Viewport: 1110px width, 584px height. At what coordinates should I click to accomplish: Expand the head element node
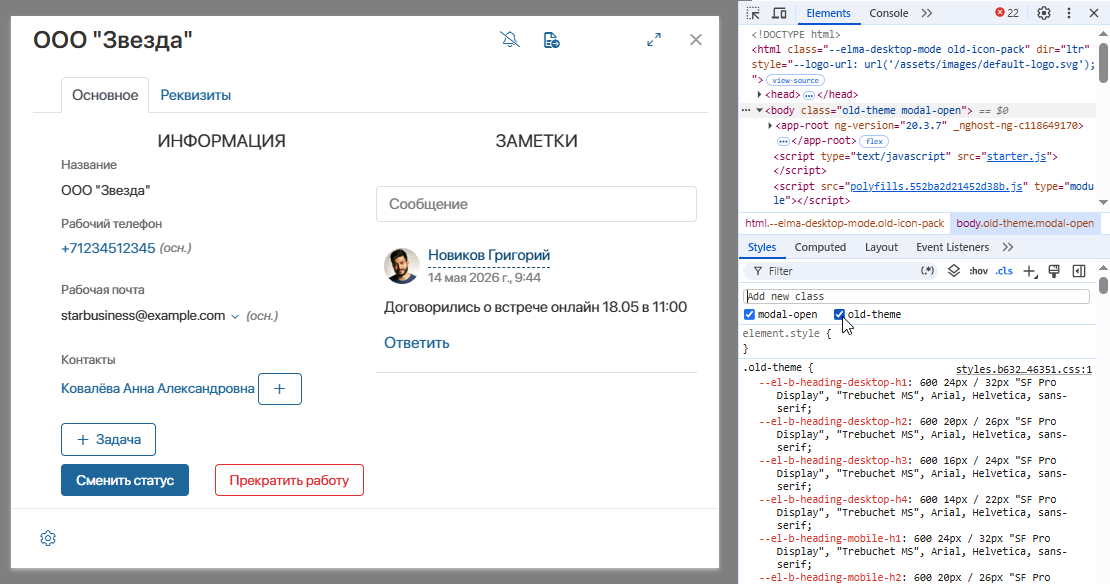pos(760,94)
